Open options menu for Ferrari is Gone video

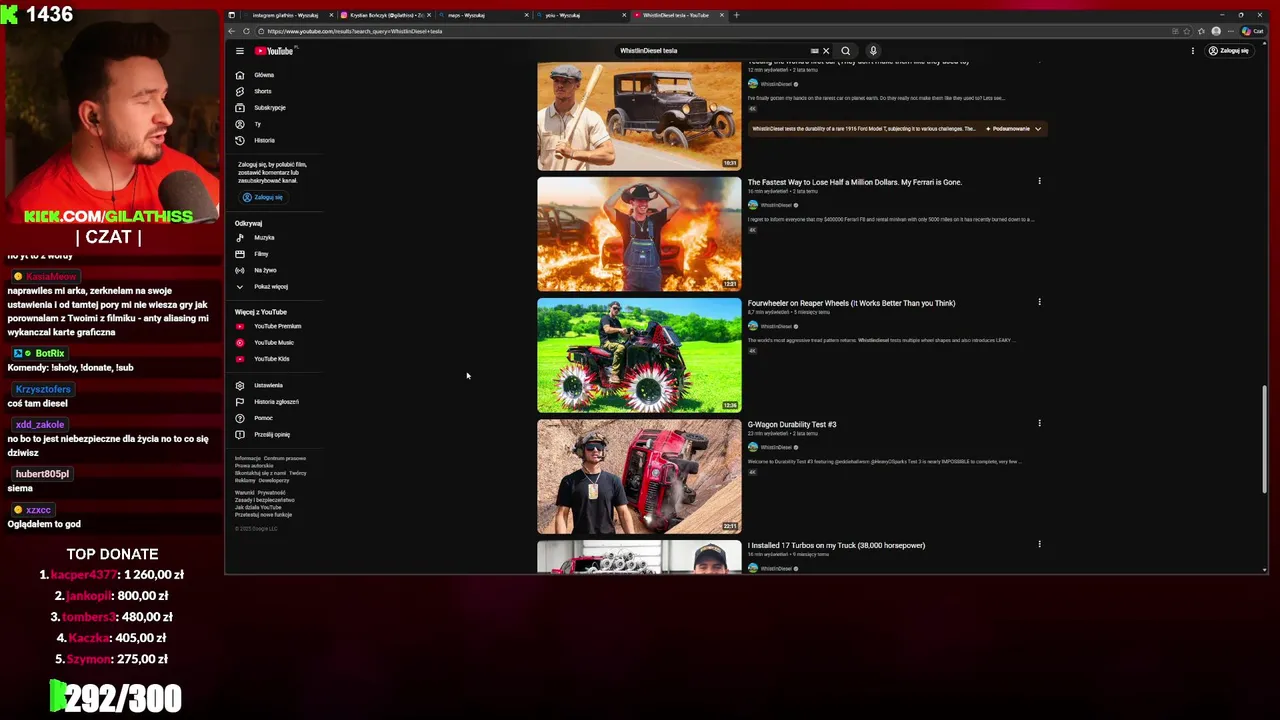(x=1039, y=181)
